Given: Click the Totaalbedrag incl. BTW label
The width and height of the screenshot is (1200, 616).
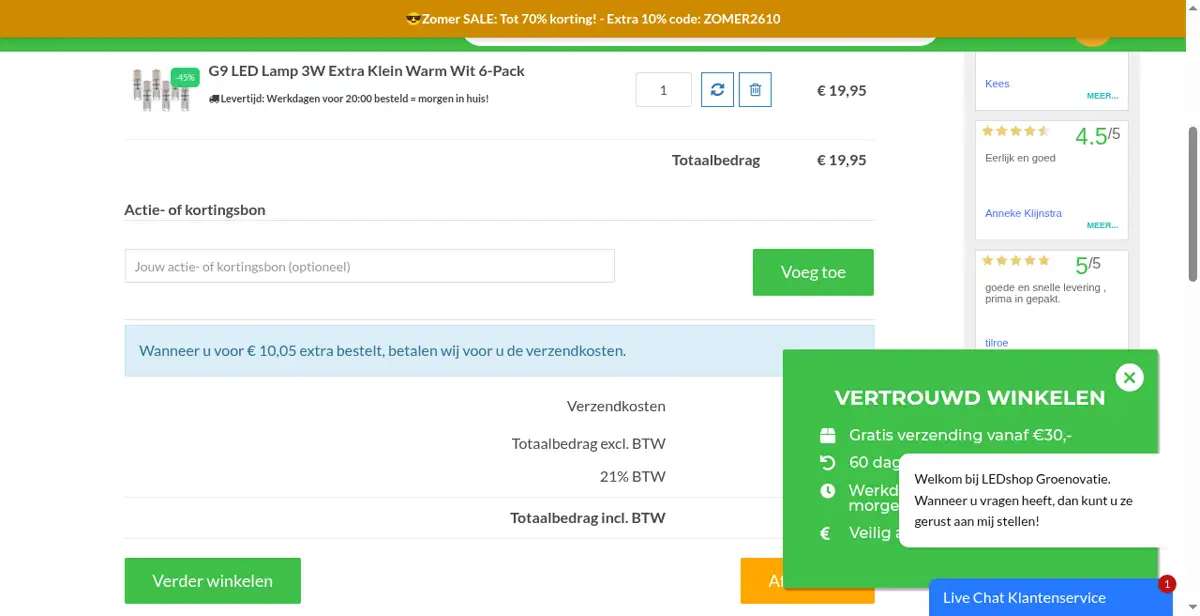Looking at the screenshot, I should point(588,518).
